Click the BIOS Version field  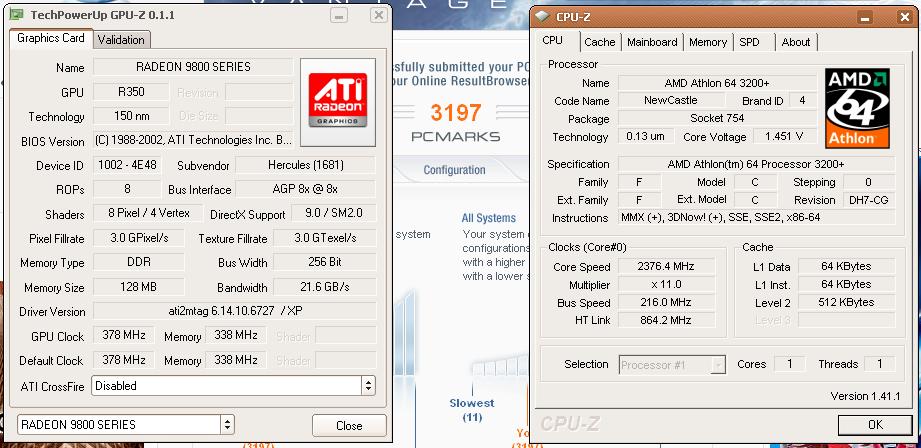coord(193,140)
